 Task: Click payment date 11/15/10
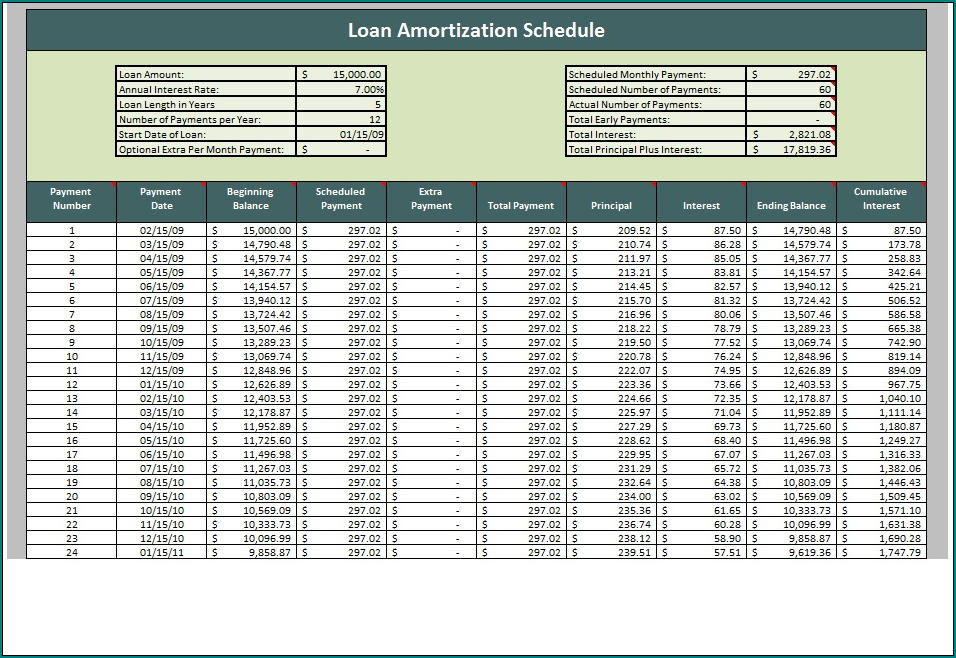162,525
